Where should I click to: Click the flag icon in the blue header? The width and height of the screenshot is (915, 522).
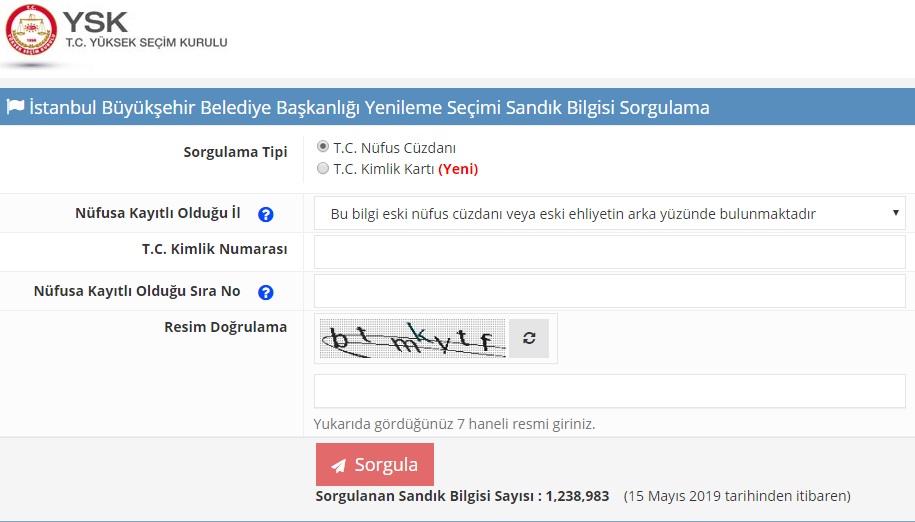(x=15, y=107)
